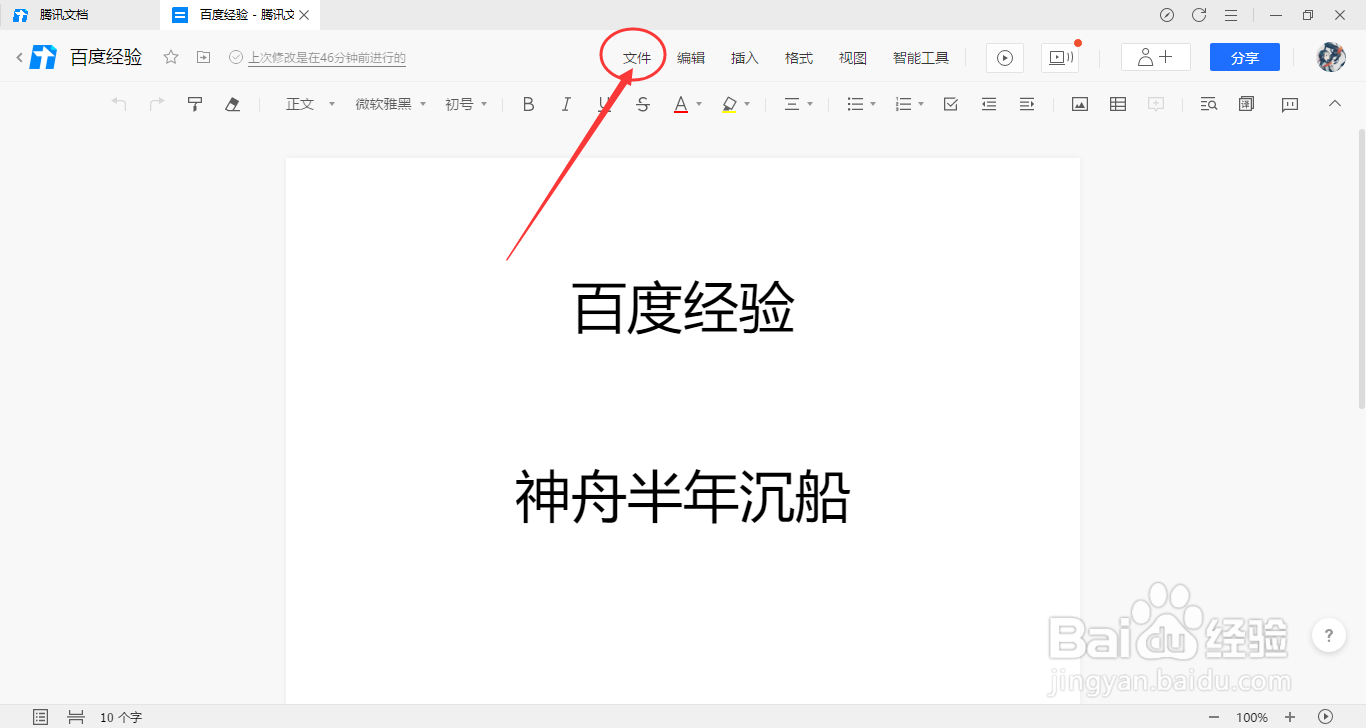This screenshot has height=728, width=1366.
Task: Toggle bold formatting
Action: coord(529,104)
